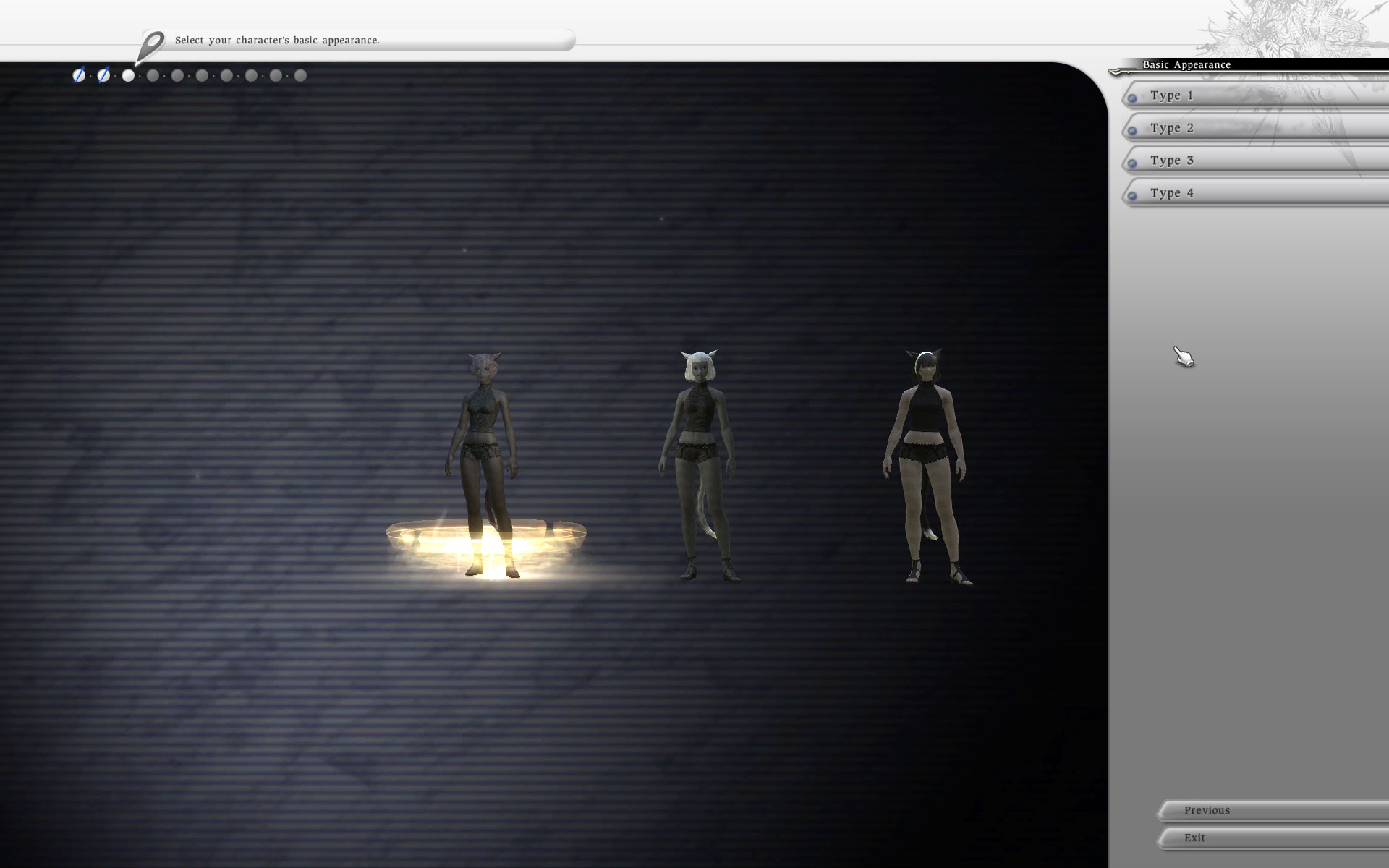
Task: Select Type 4 appearance option
Action: (1255, 193)
